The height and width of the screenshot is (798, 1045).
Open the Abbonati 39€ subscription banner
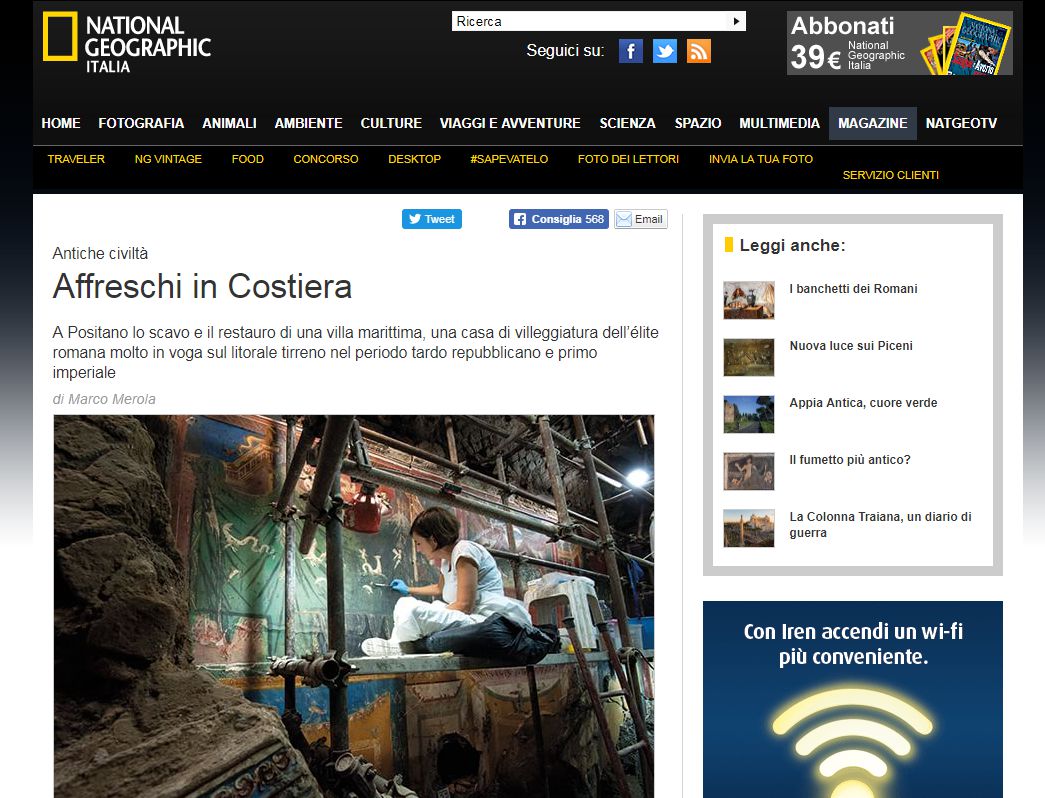[x=900, y=43]
